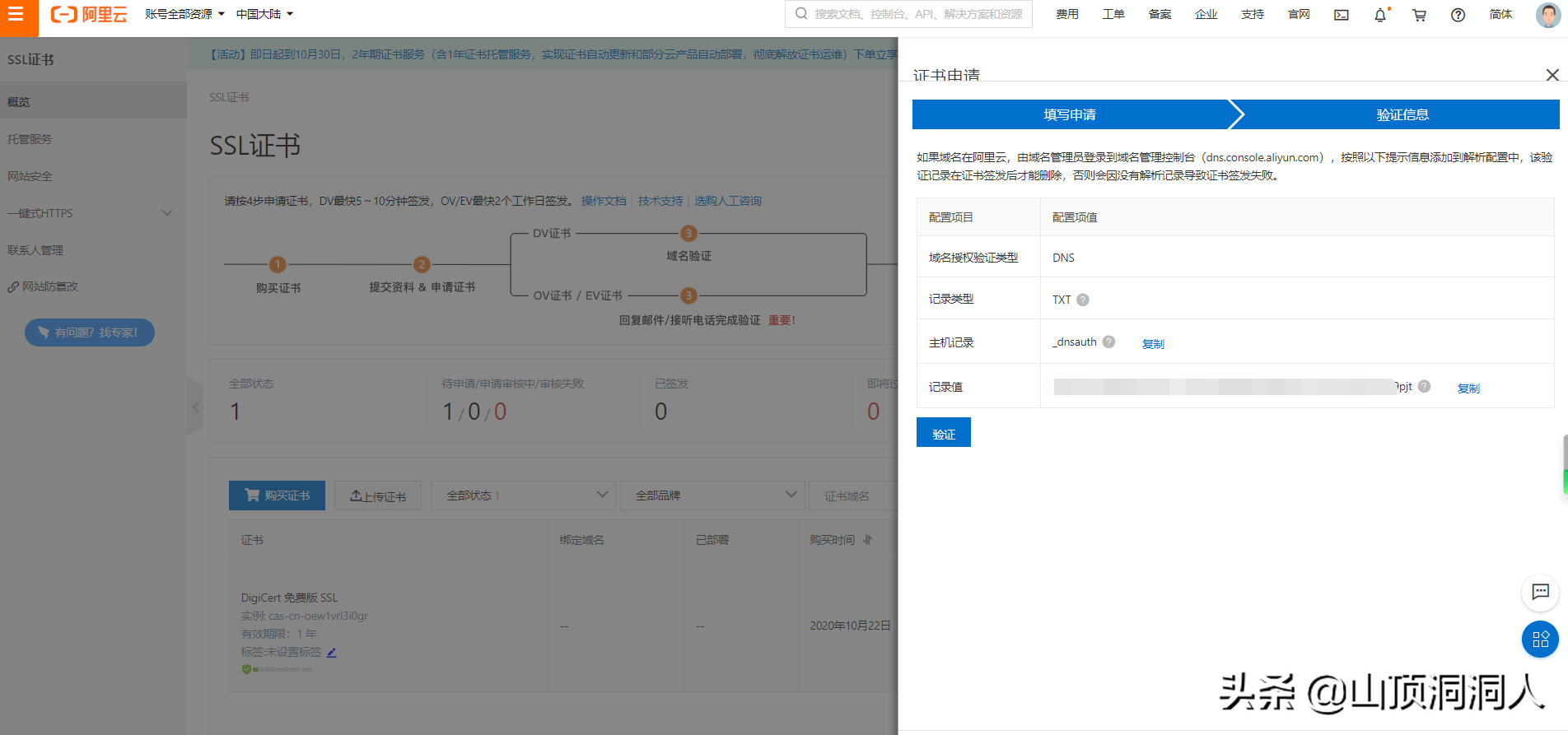Viewport: 1568px width, 735px height.
Task: Select 概览 in the sidebar
Action: 93,102
